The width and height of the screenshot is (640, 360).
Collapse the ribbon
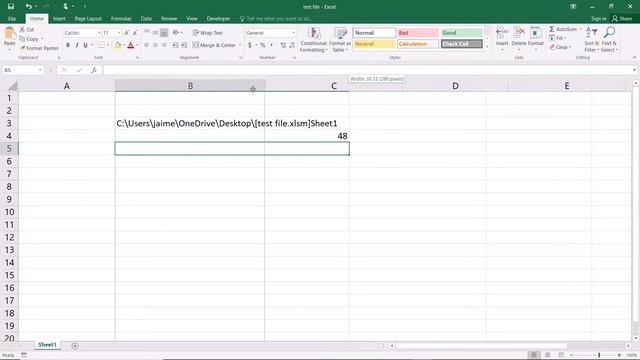pyautogui.click(x=634, y=58)
